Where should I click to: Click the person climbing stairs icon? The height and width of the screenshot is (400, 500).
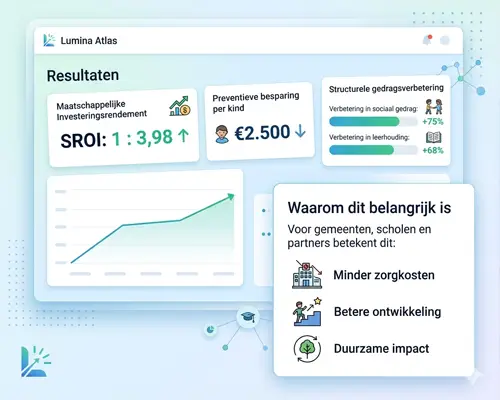[x=307, y=312]
